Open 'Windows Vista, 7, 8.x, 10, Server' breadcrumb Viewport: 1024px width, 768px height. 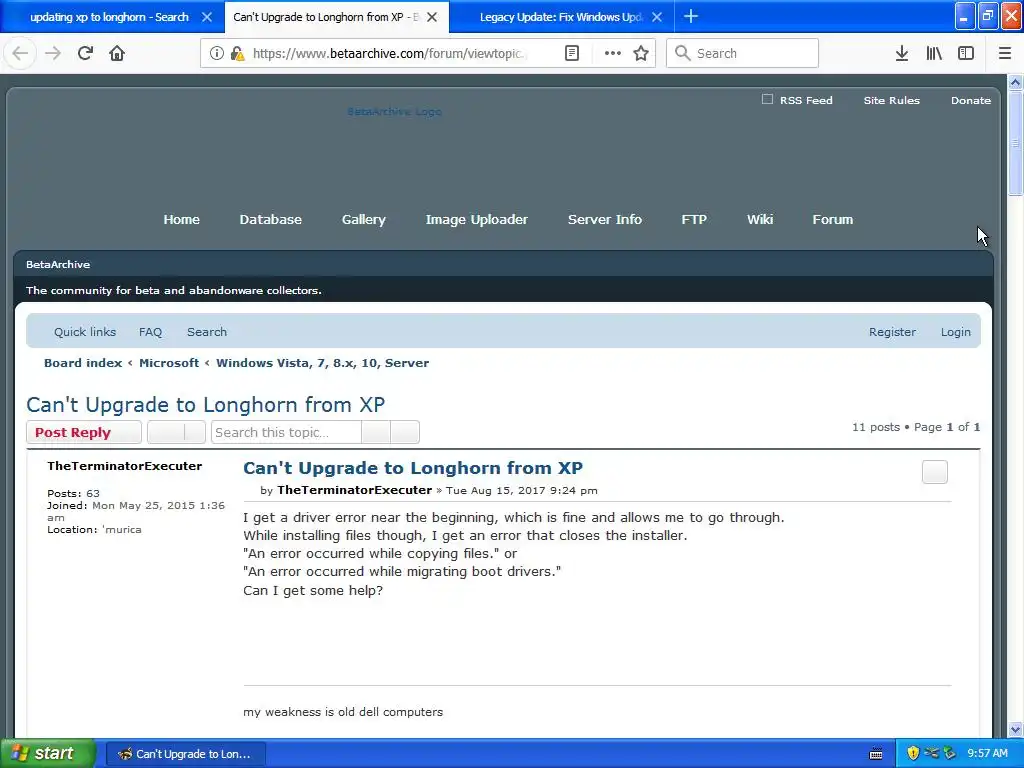(323, 362)
